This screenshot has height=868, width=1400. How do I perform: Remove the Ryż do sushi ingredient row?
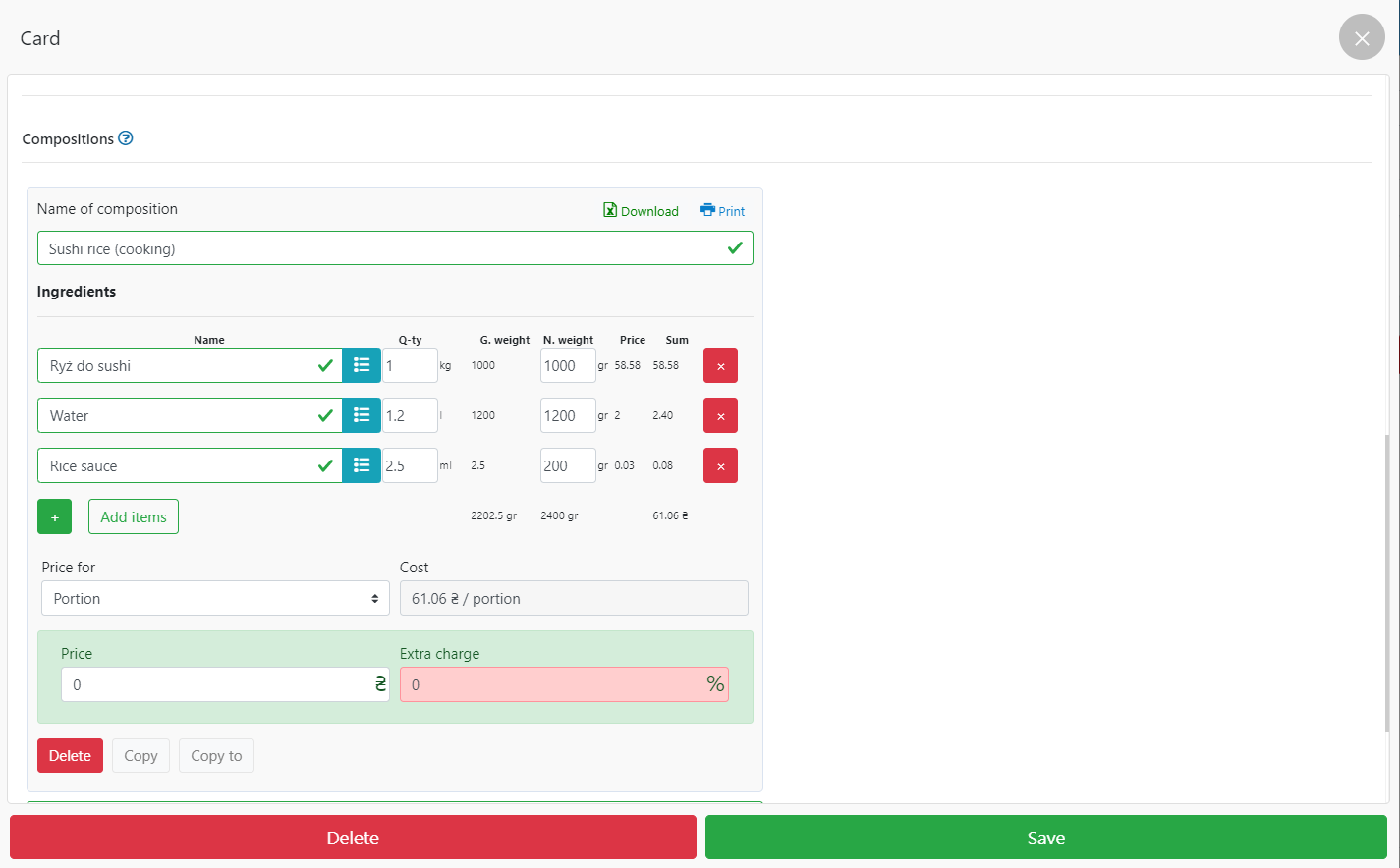click(x=720, y=365)
